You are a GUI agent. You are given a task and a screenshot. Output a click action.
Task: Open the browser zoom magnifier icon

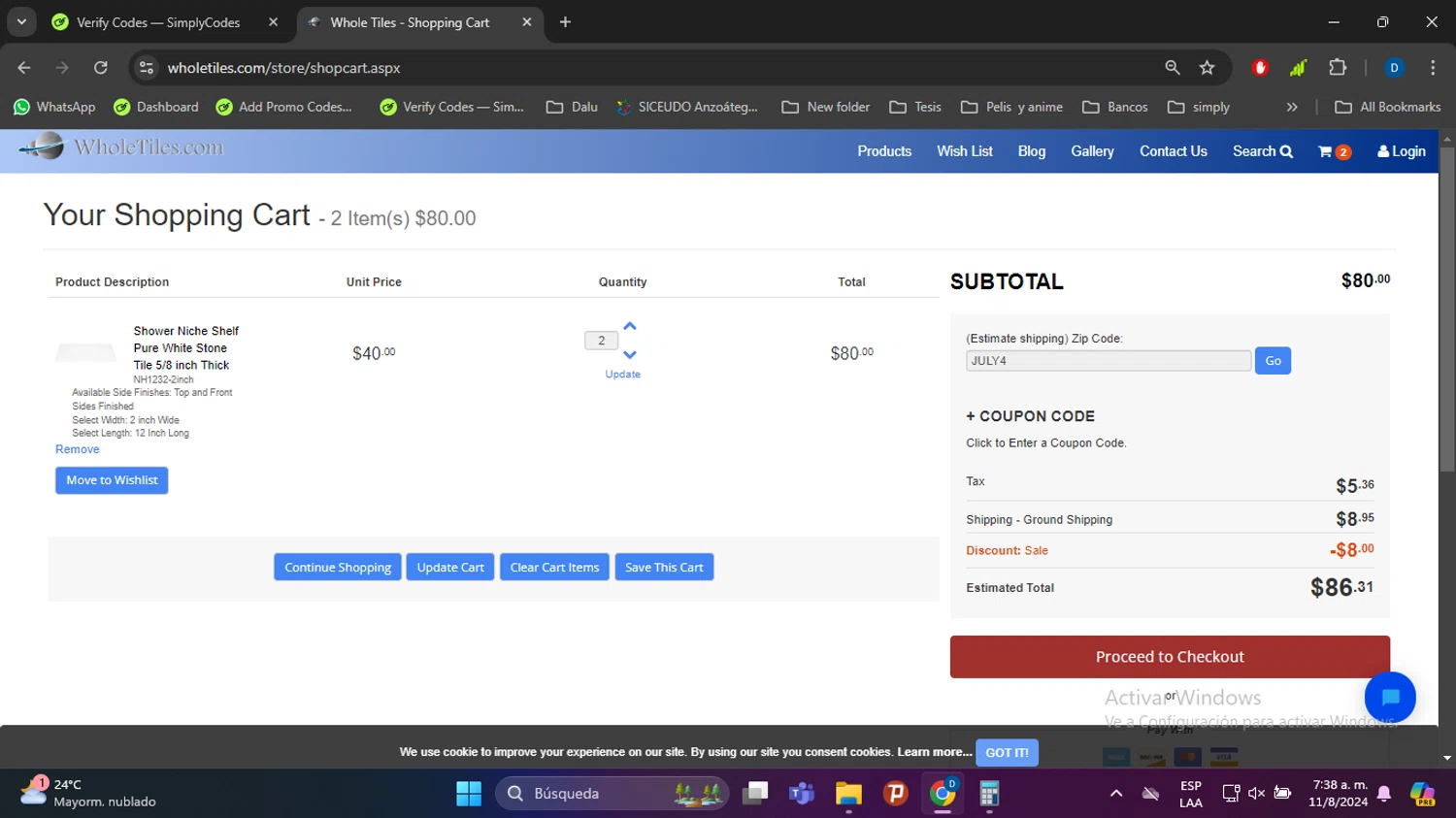point(1173,68)
